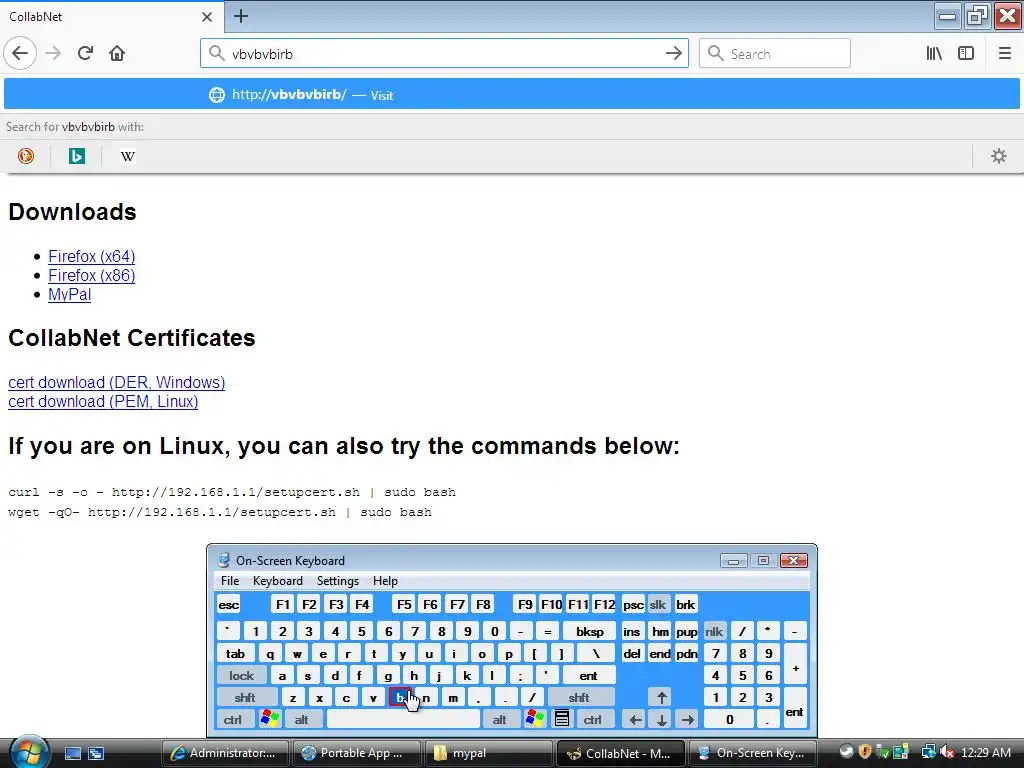Click the down arrow key on keyboard
This screenshot has height=768, width=1024.
tap(662, 720)
